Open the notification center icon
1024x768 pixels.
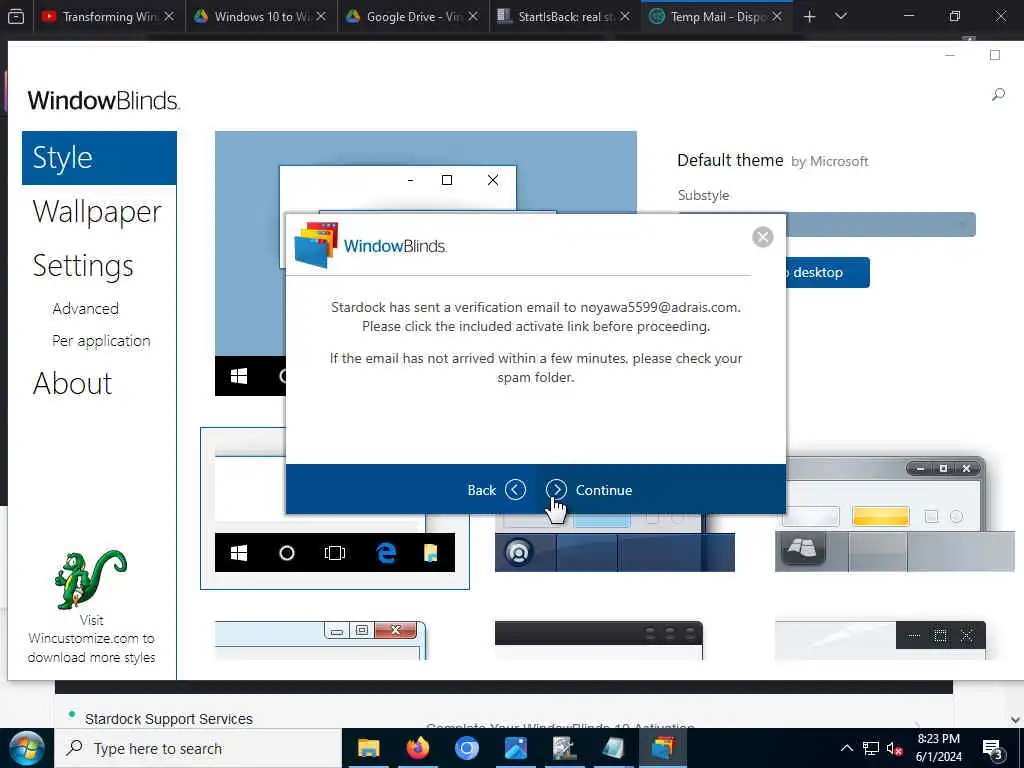[x=992, y=749]
